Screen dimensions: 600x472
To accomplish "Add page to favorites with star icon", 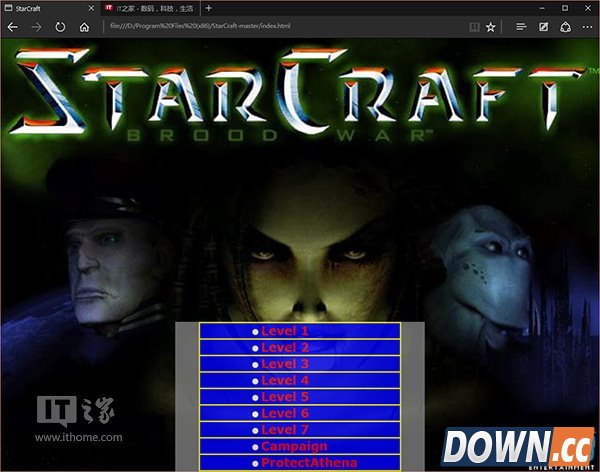I will tap(490, 27).
